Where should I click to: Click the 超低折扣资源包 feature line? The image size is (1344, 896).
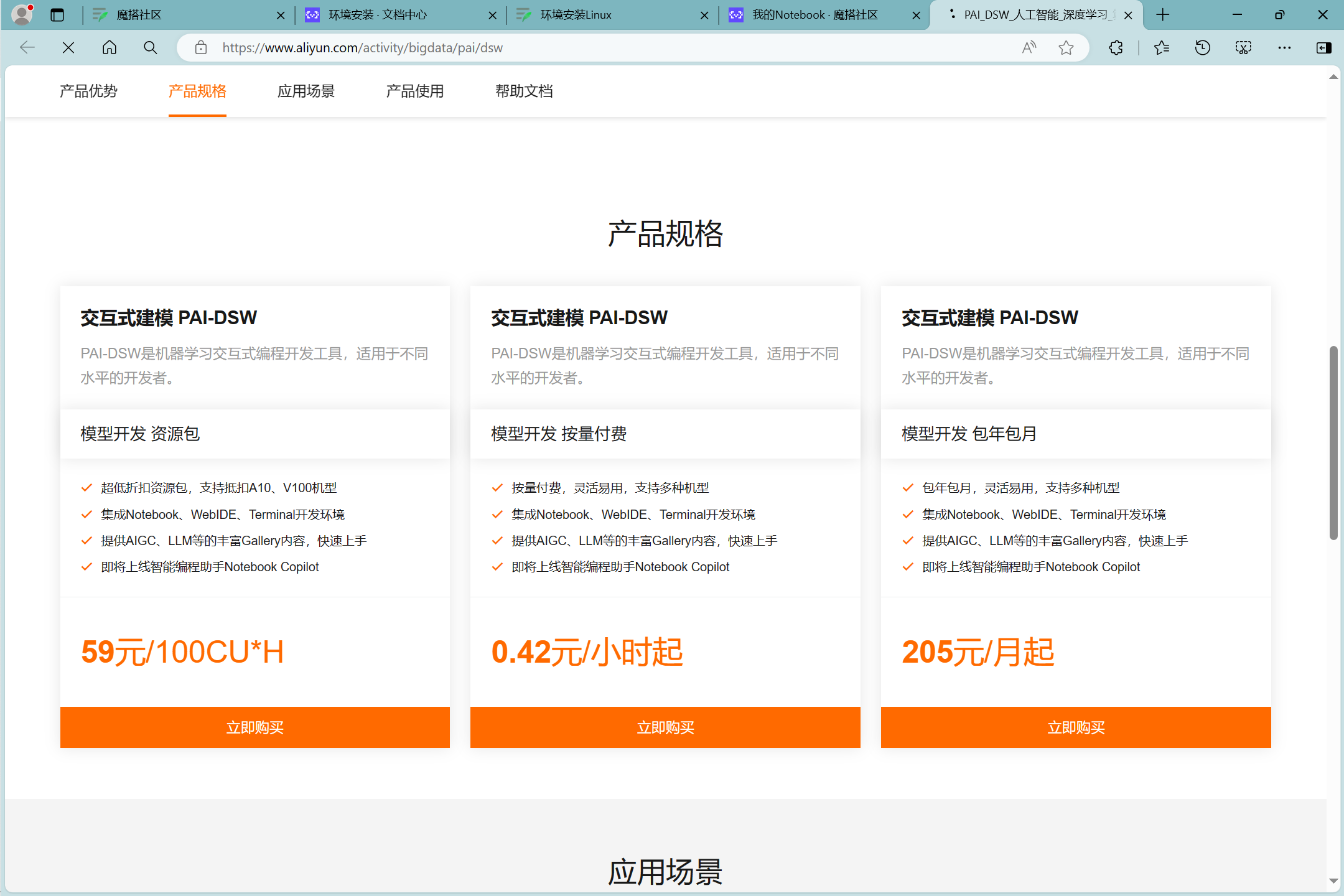click(x=219, y=488)
